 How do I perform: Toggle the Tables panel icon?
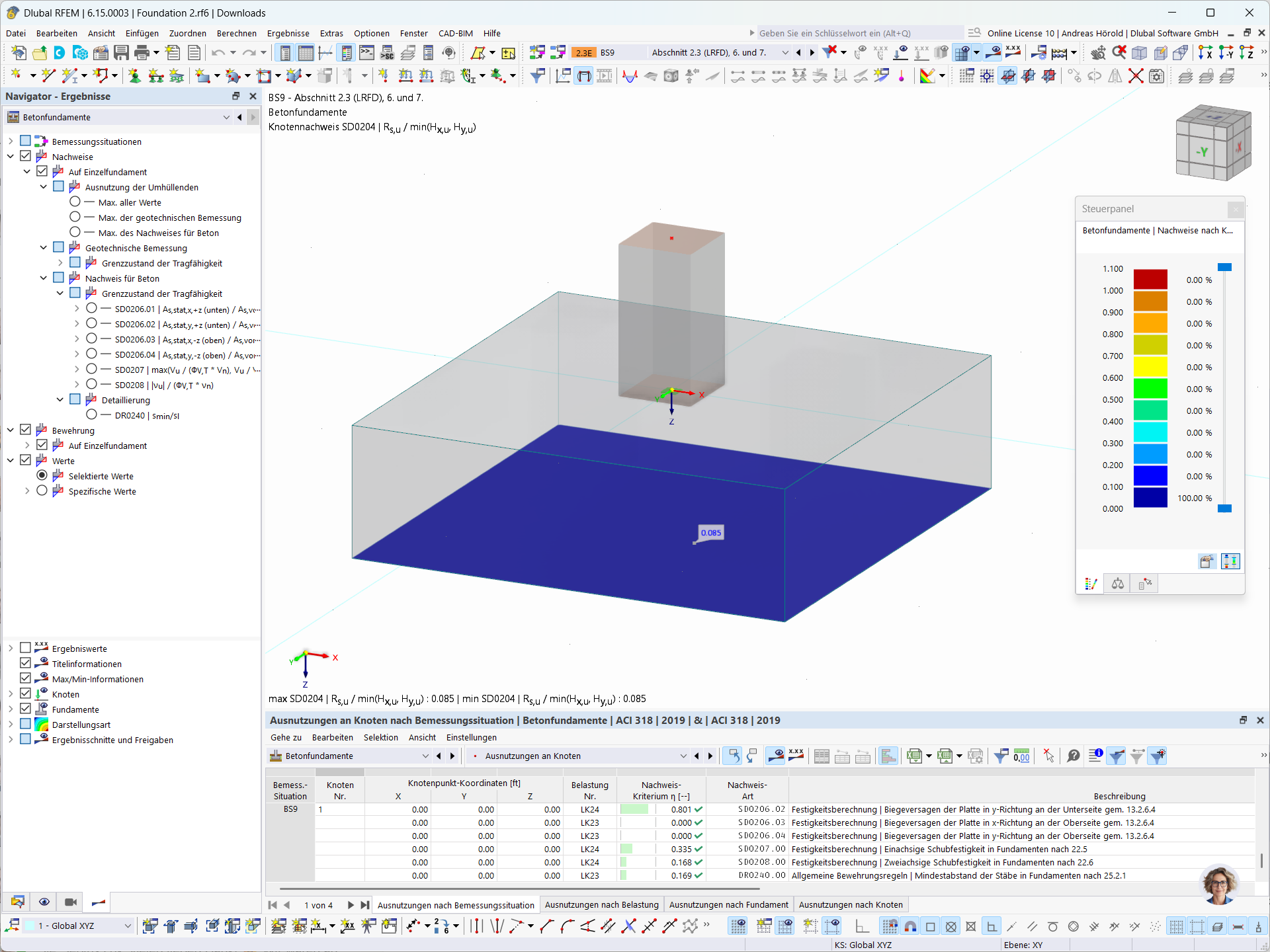[x=306, y=53]
